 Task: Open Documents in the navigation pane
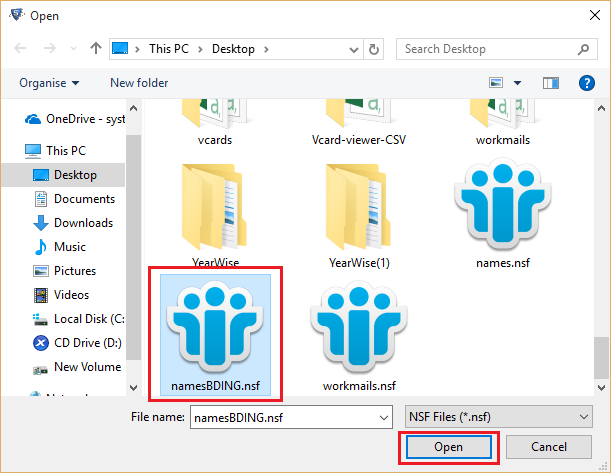(x=74, y=199)
